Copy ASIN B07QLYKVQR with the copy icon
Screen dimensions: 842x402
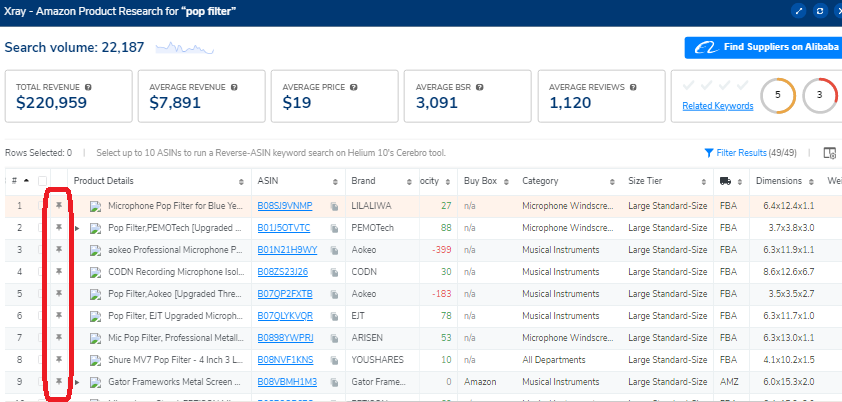click(334, 317)
